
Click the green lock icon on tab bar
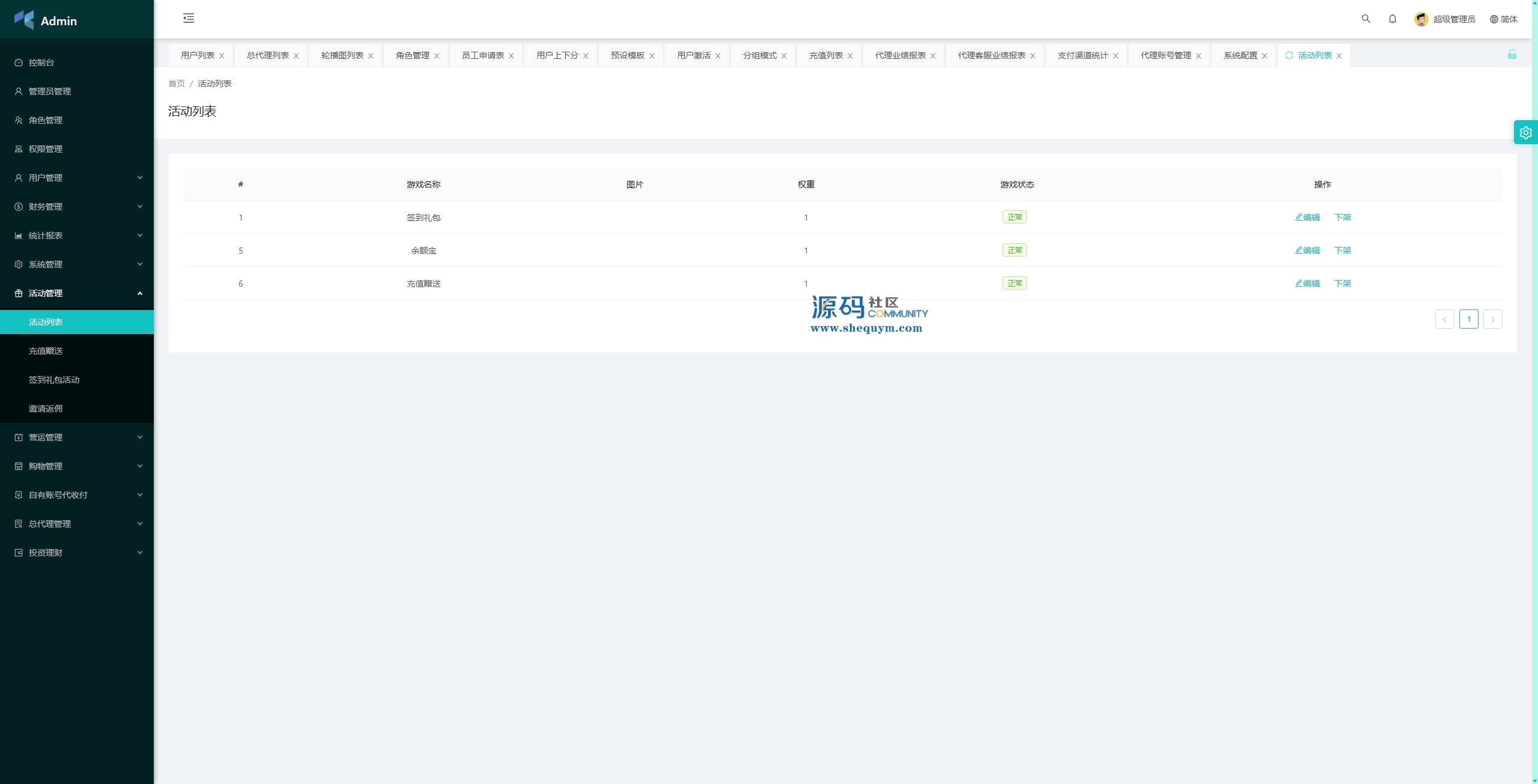(1512, 55)
